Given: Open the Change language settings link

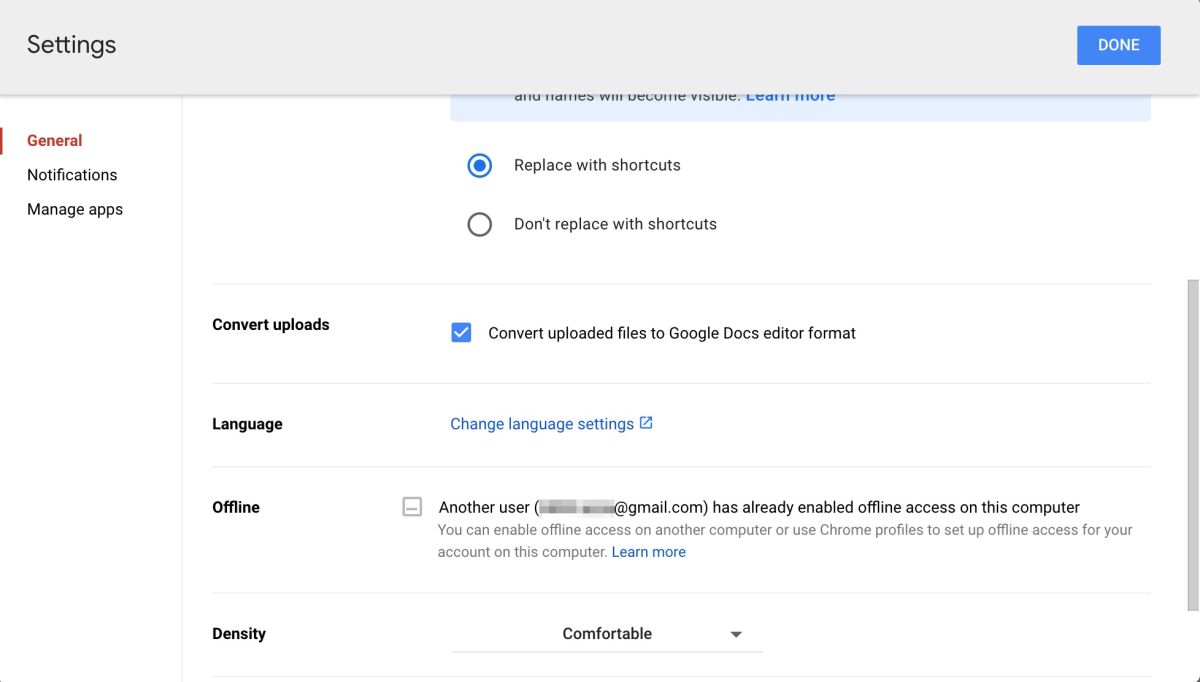Looking at the screenshot, I should (x=541, y=424).
